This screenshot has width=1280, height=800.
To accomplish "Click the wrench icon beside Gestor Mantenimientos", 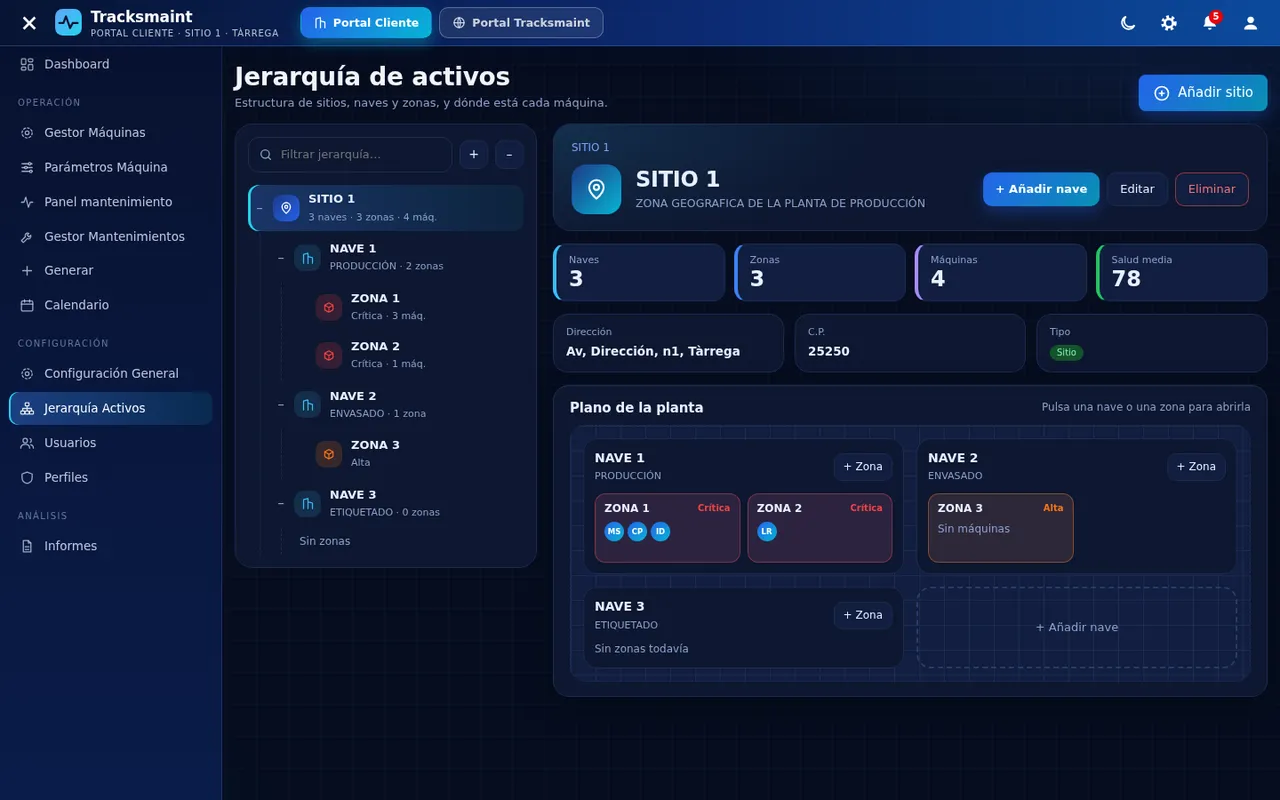I will 27,237.
